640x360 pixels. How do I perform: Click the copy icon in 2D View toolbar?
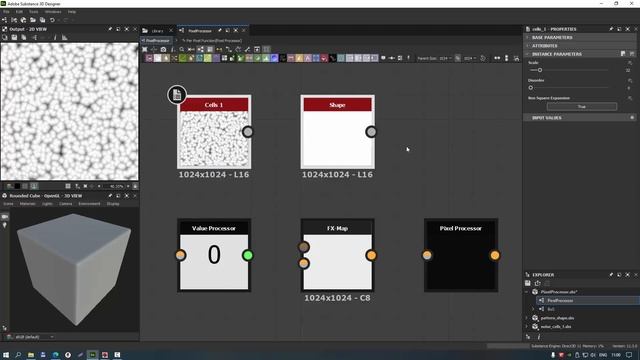pos(24,38)
